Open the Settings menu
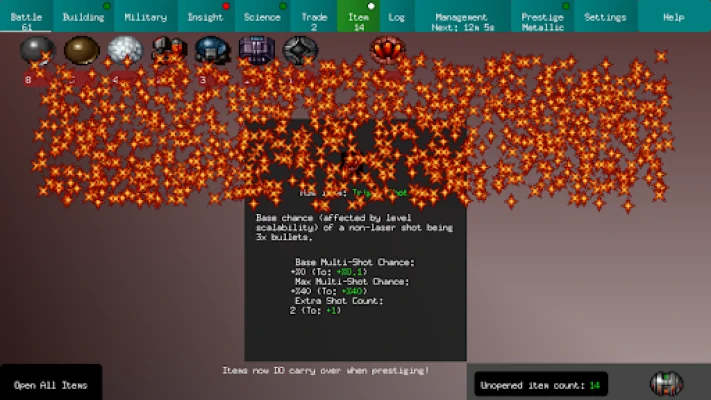This screenshot has height=400, width=711. pos(605,16)
